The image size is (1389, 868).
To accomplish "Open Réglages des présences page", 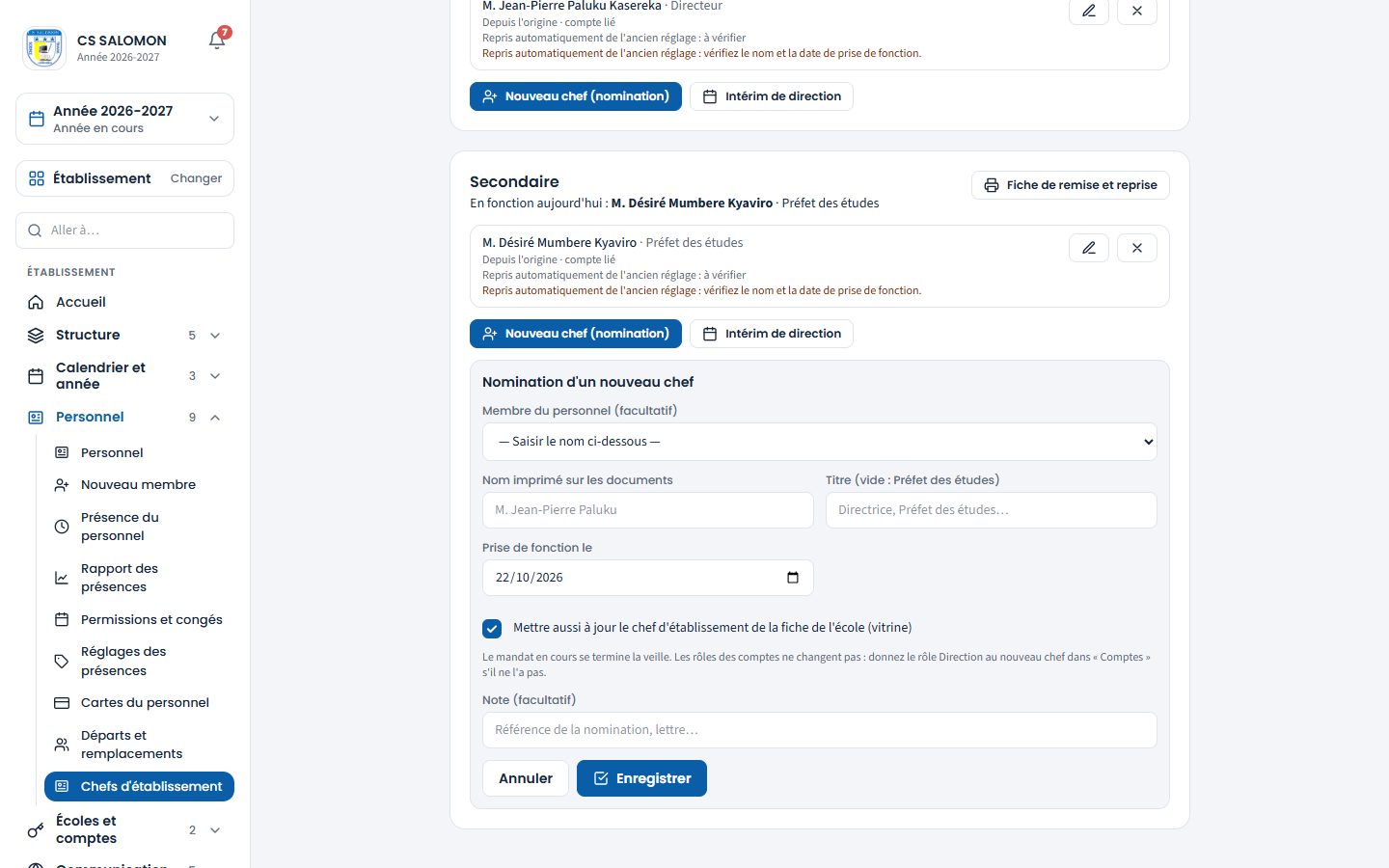I will [x=139, y=661].
